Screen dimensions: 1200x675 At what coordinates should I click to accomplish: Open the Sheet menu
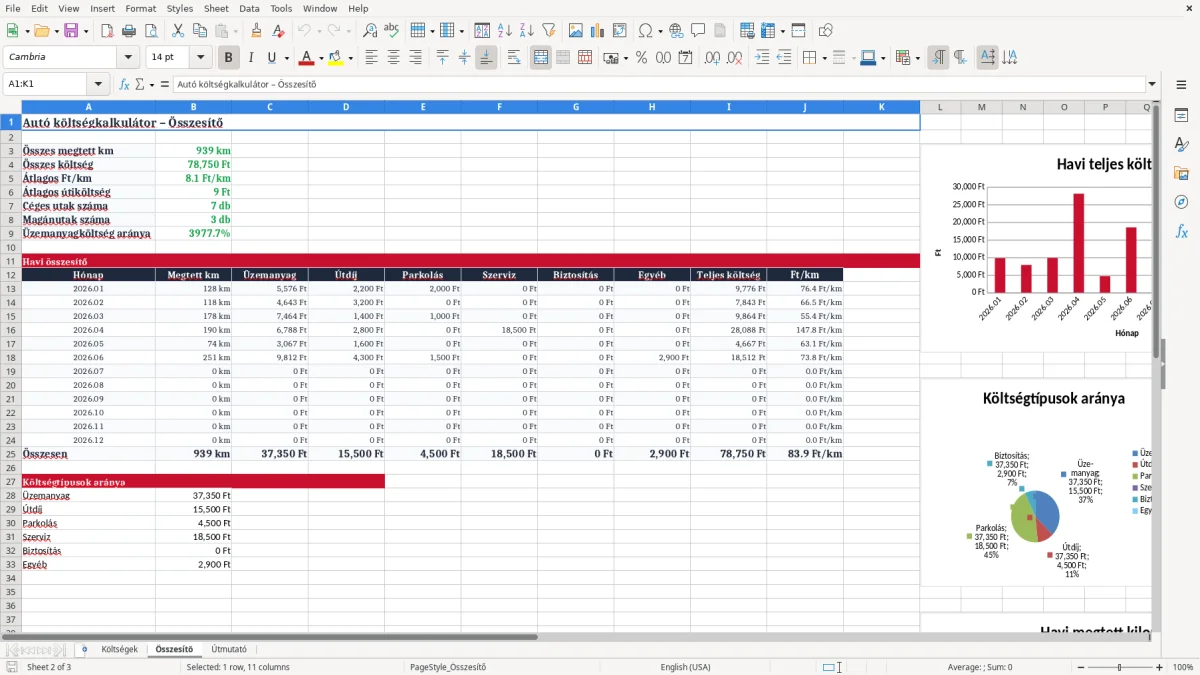216,8
